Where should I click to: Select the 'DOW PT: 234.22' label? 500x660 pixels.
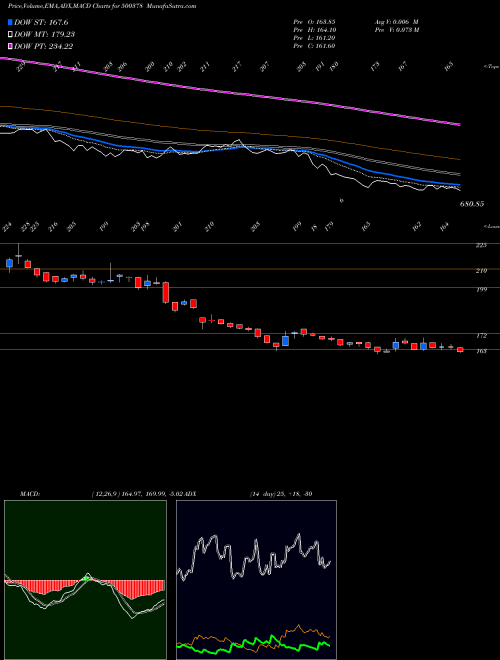44,46
